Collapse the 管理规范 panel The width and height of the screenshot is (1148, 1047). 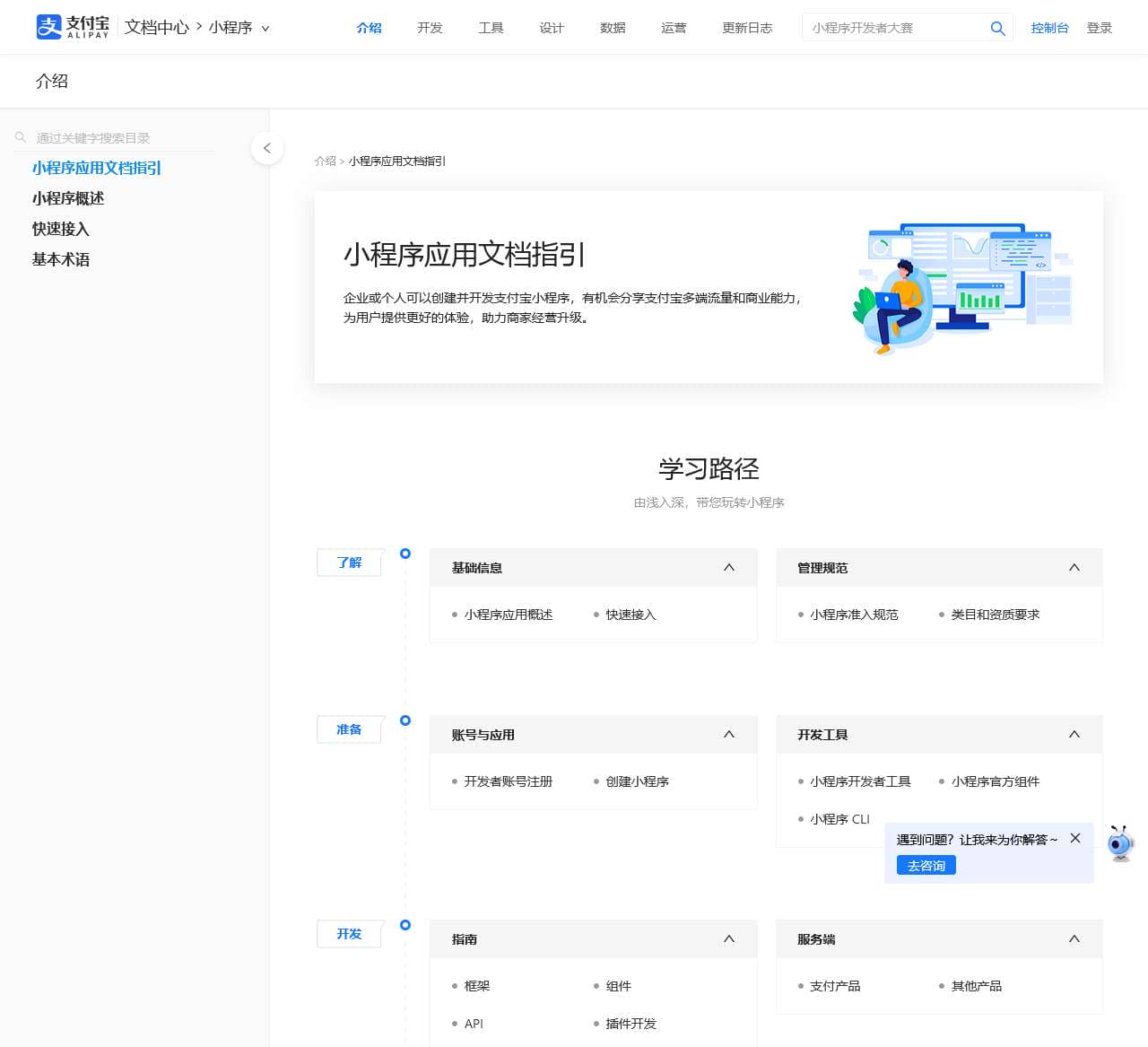(x=1074, y=567)
